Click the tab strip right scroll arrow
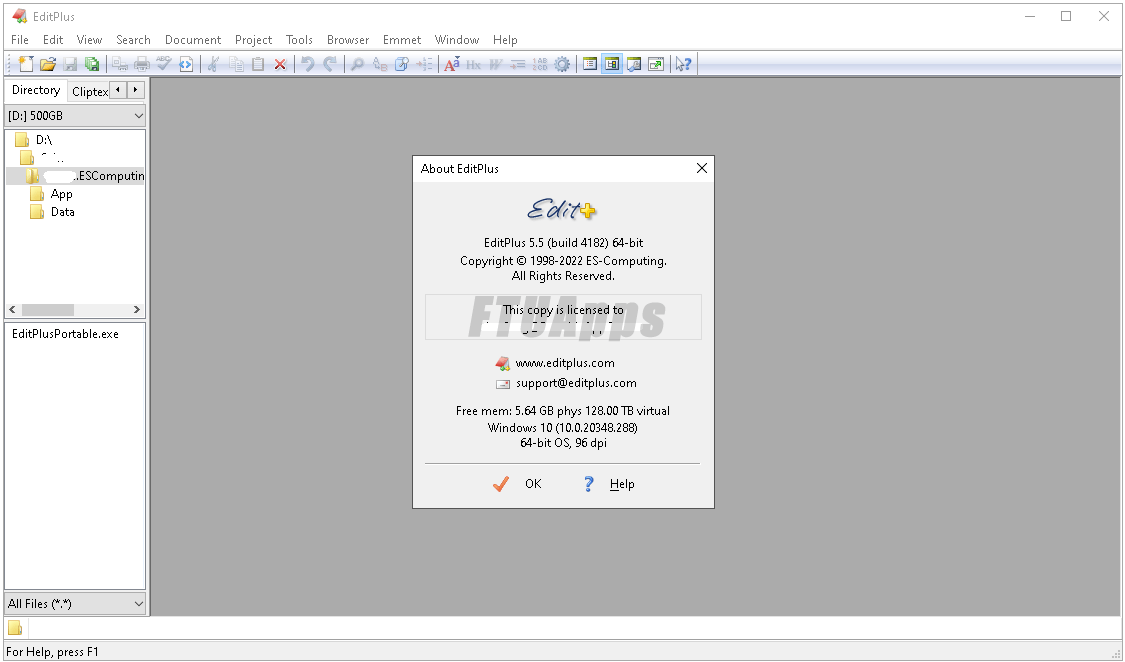The image size is (1125, 662). tap(136, 90)
